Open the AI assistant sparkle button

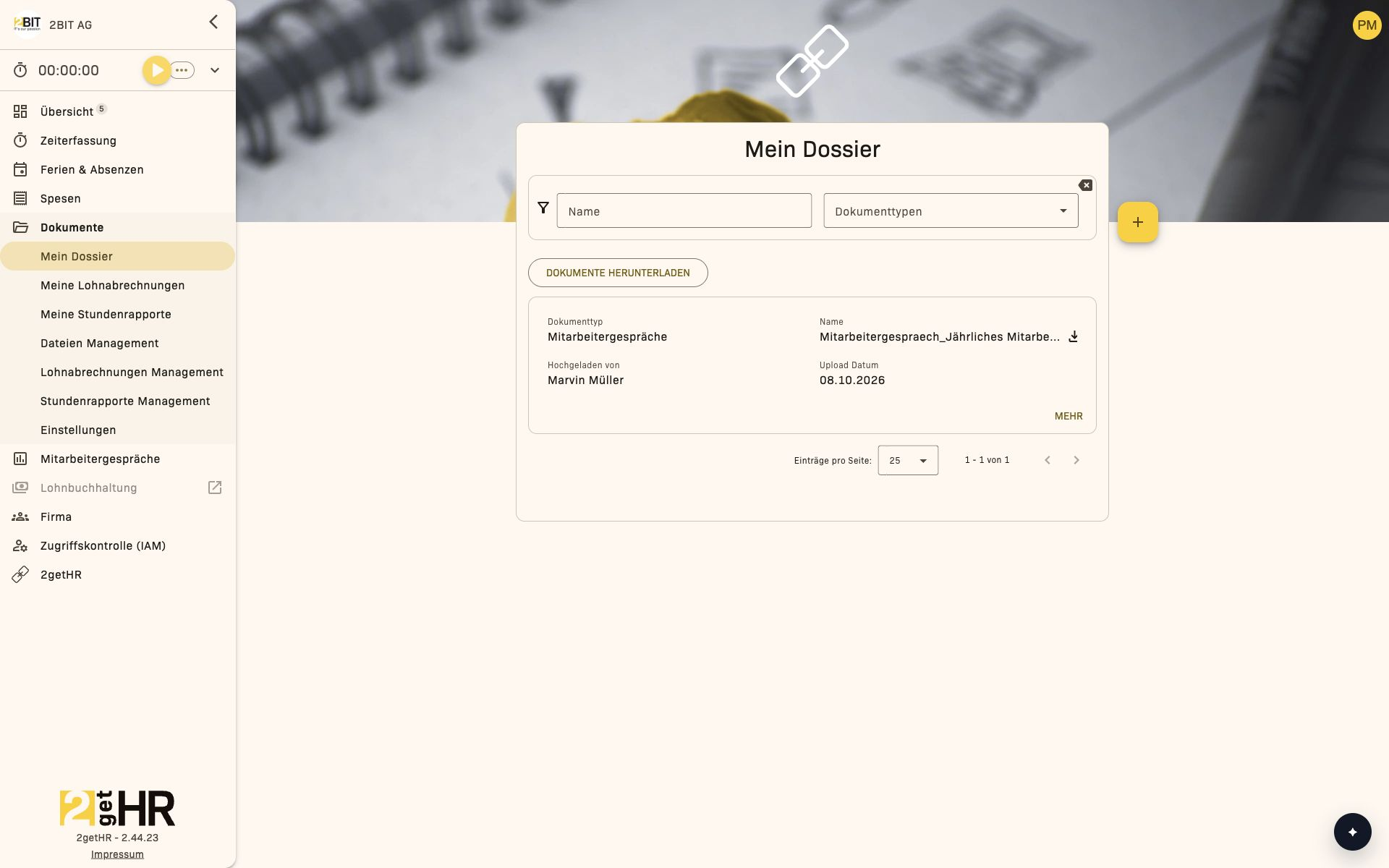1352,832
